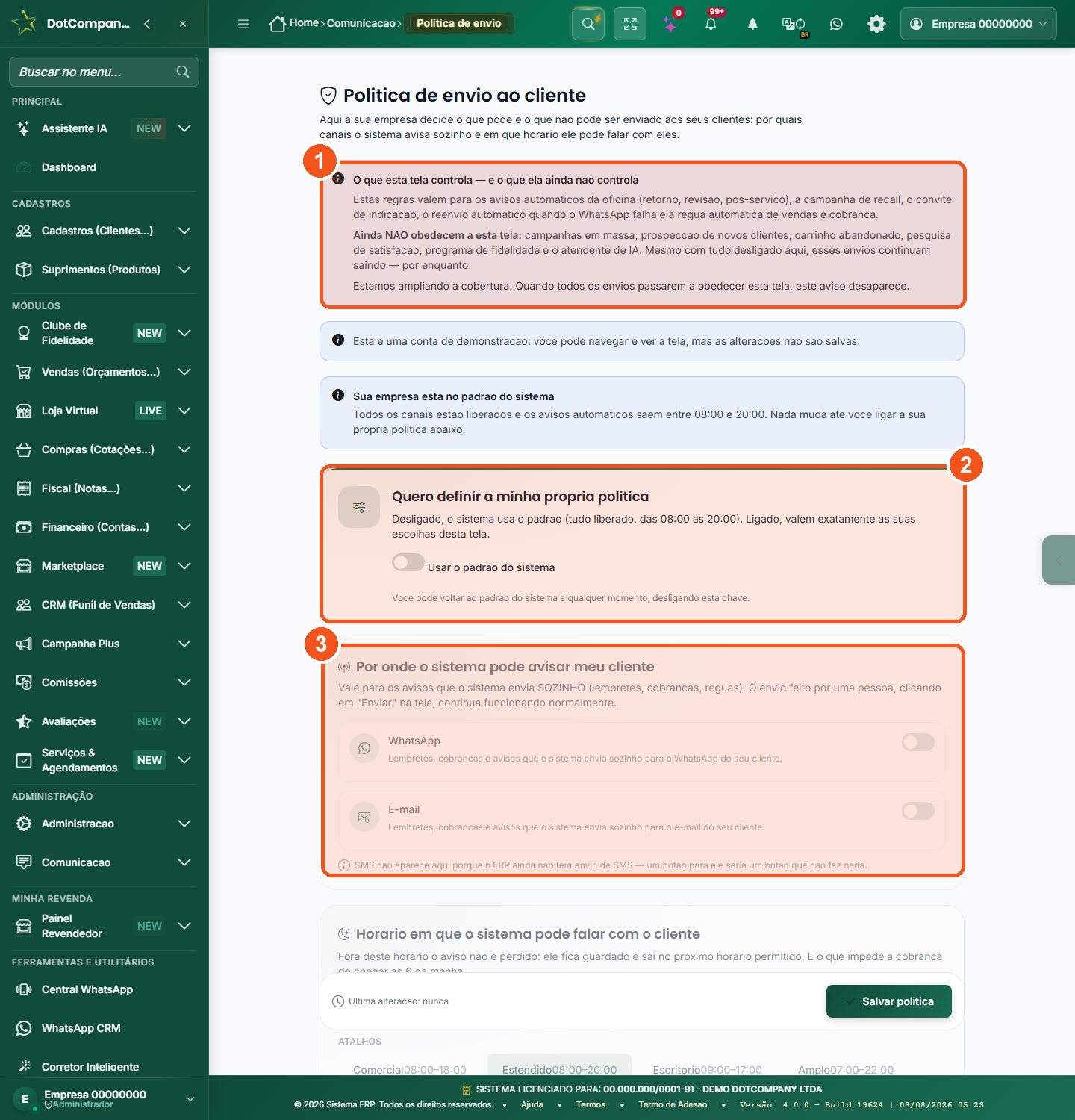1075x1120 pixels.
Task: Open the WhatsApp icon in the top bar
Action: [836, 24]
